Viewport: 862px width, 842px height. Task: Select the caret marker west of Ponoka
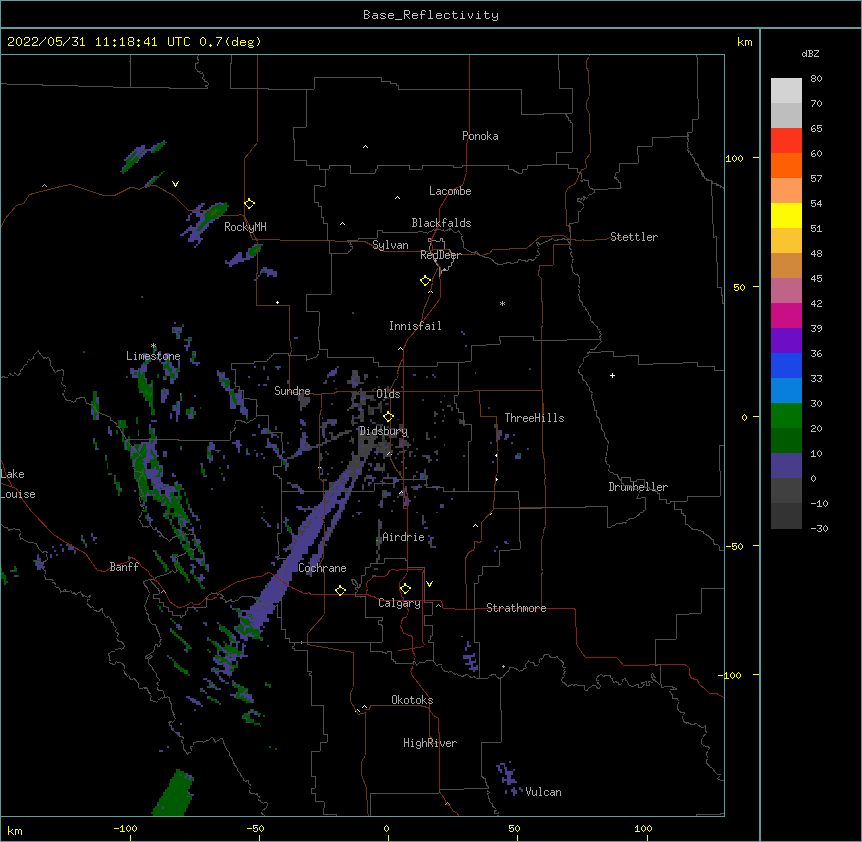[x=366, y=147]
